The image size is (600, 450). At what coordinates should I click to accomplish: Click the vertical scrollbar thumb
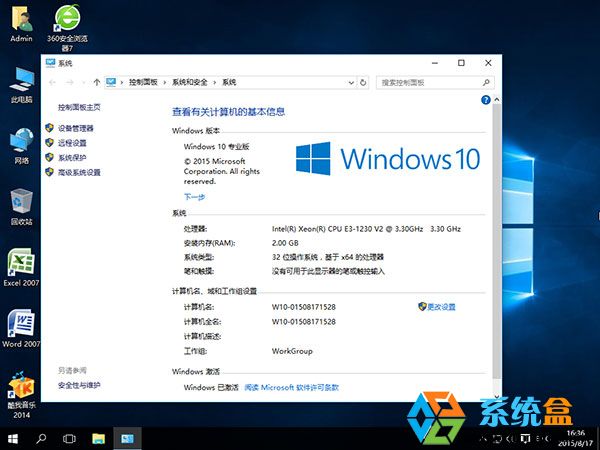tap(497, 241)
